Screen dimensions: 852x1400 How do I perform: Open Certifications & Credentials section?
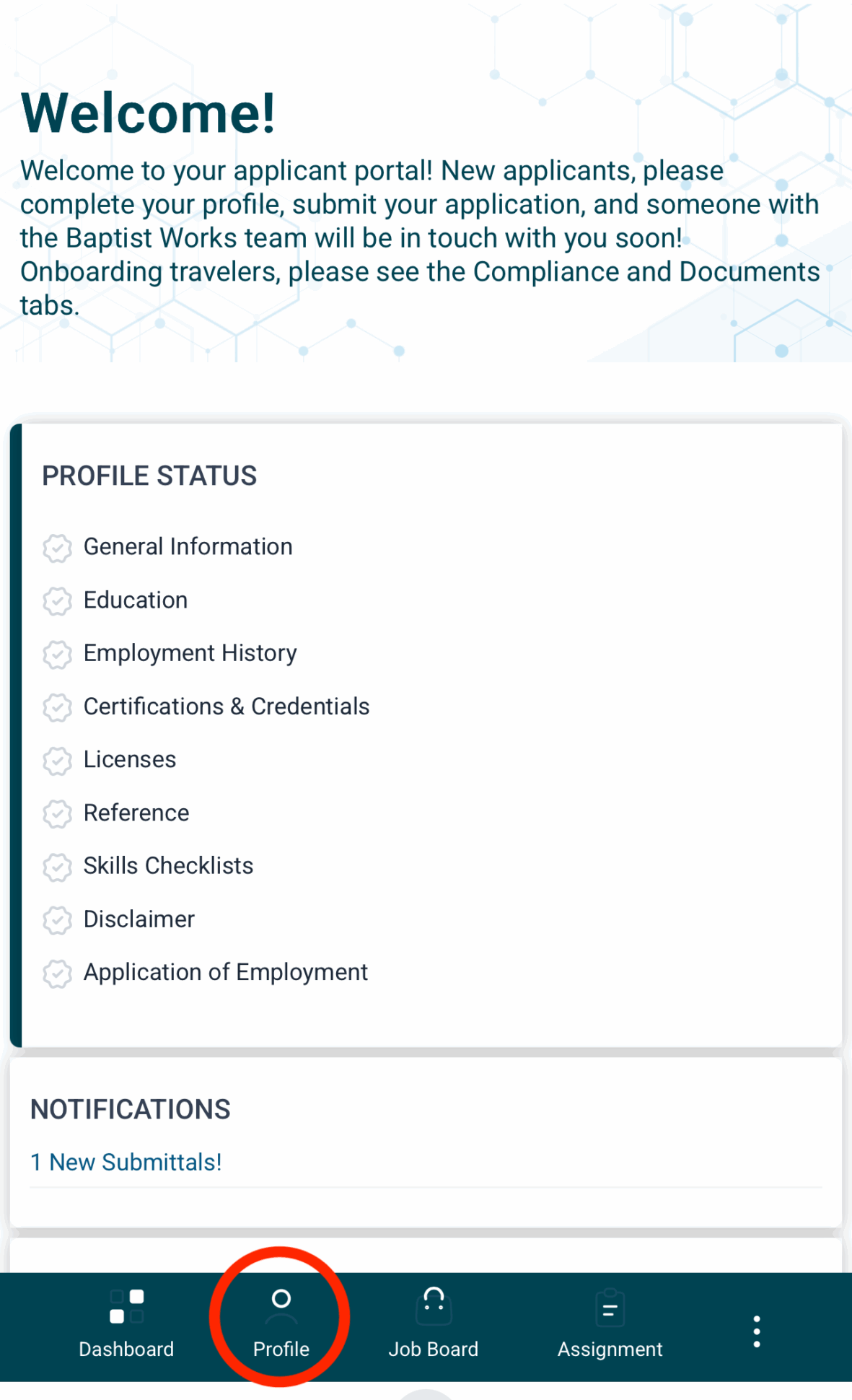(227, 706)
